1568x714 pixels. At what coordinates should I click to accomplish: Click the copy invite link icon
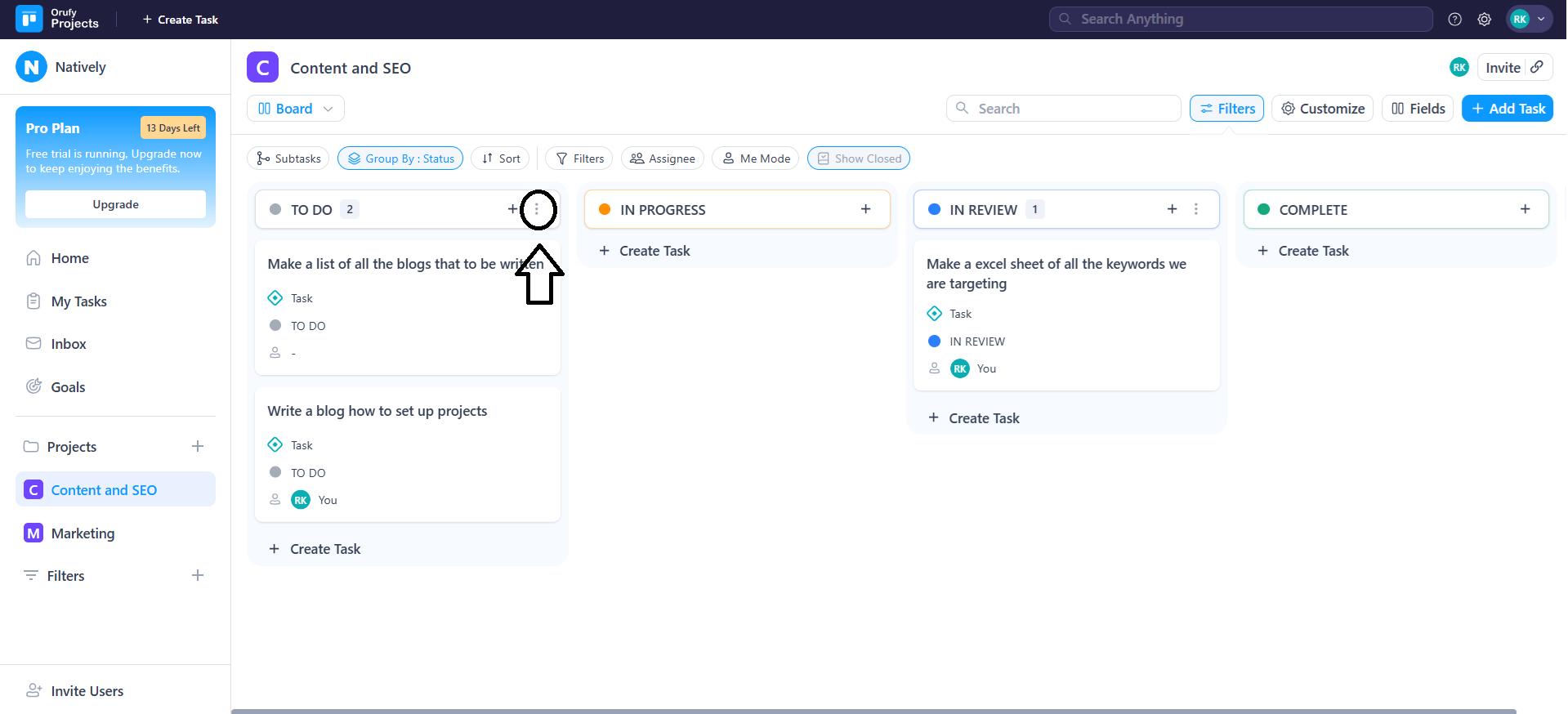1537,67
